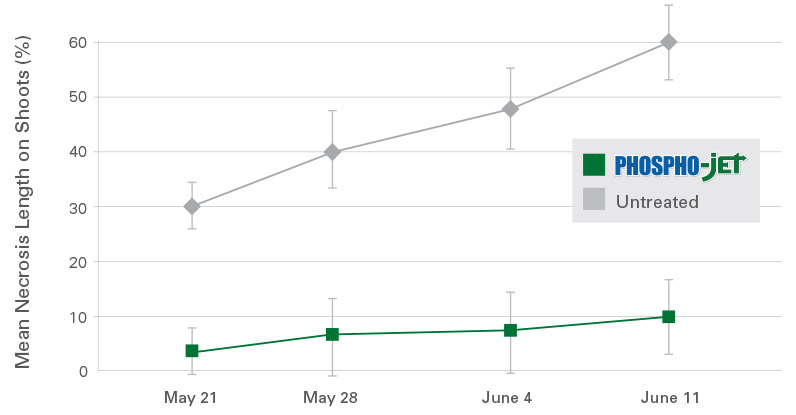Click the 60 value on the y-axis
This screenshot has height=415, width=796.
click(78, 43)
